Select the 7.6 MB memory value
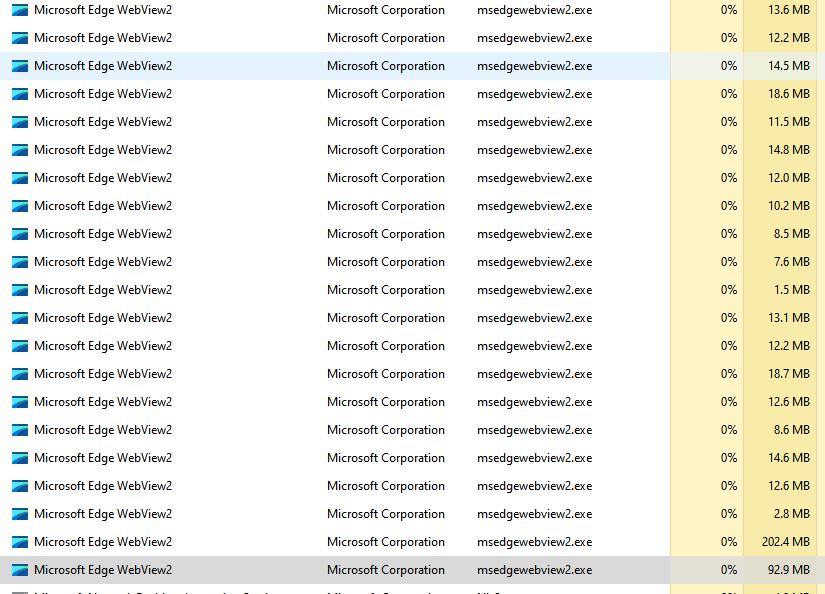 point(792,262)
